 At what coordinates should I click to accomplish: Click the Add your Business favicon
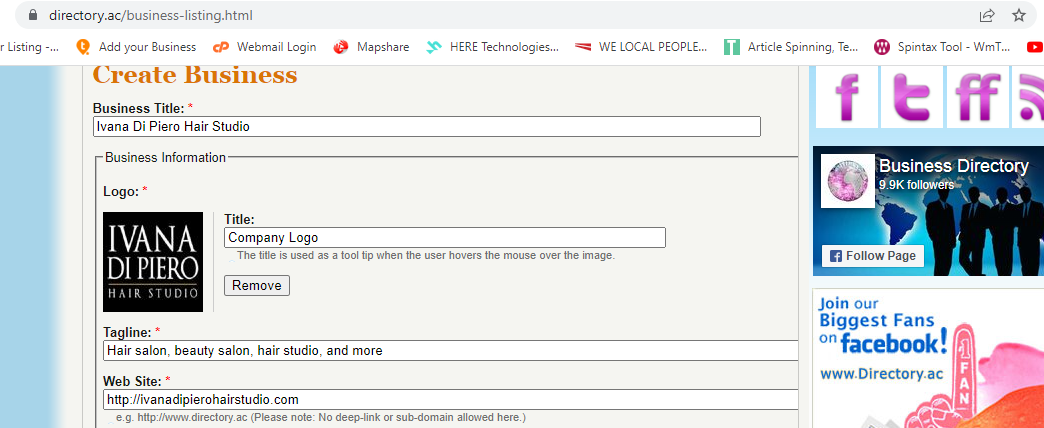[x=83, y=47]
